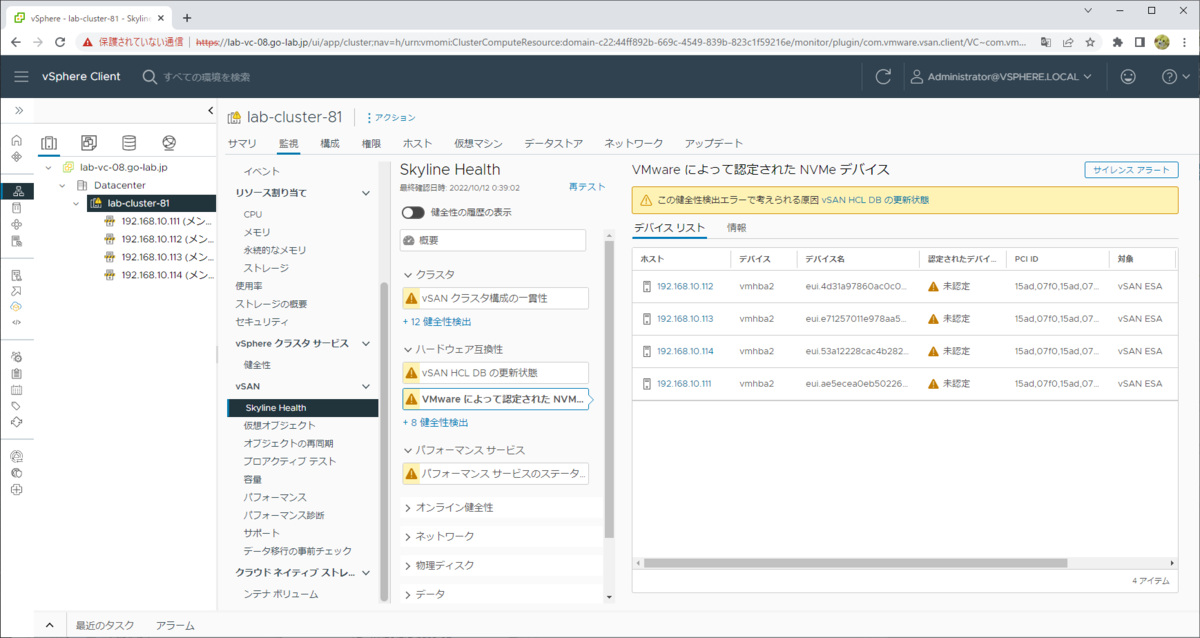Expand the icon sidebar with double chevron
The image size is (1200, 638).
click(18, 110)
